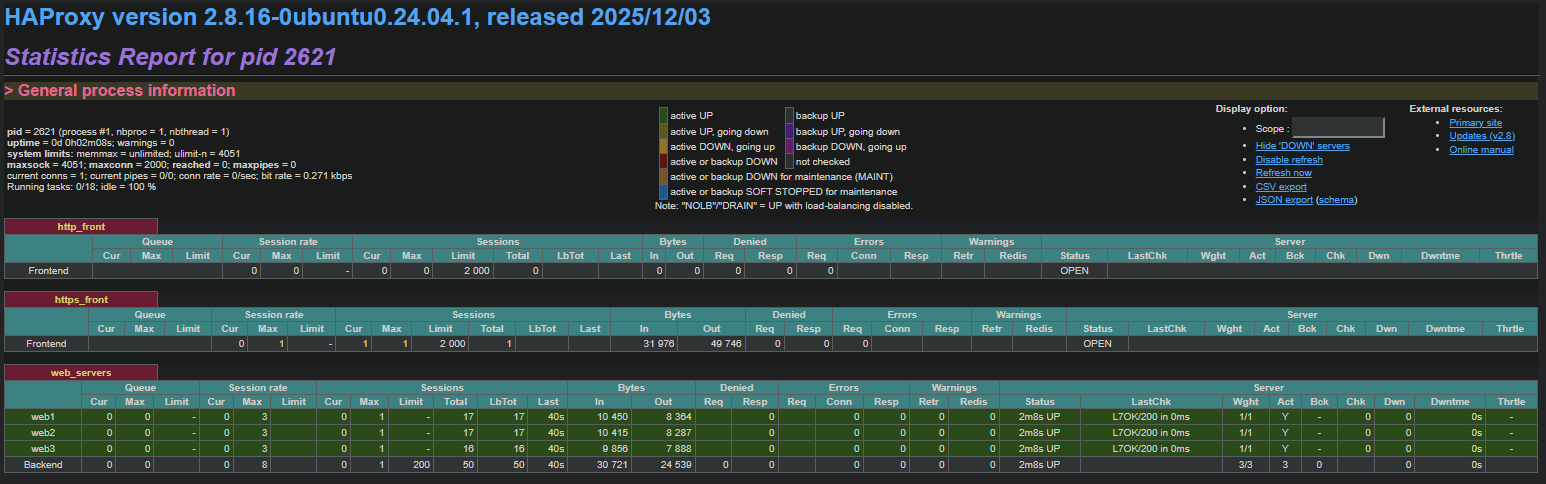Open the Updates (v2.8) link
This screenshot has width=1546, height=484.
pos(1481,136)
